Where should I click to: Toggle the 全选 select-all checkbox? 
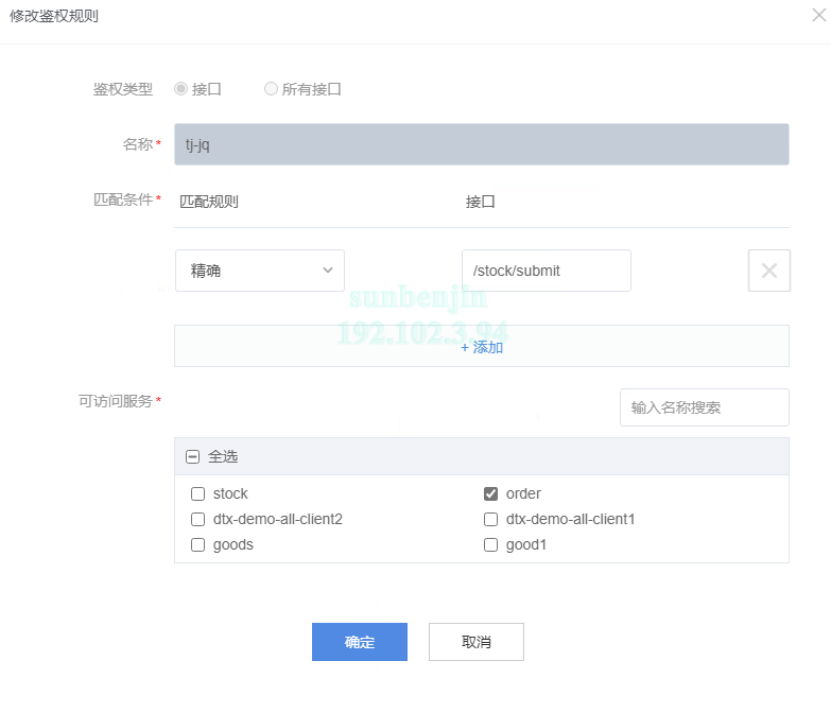(x=193, y=457)
